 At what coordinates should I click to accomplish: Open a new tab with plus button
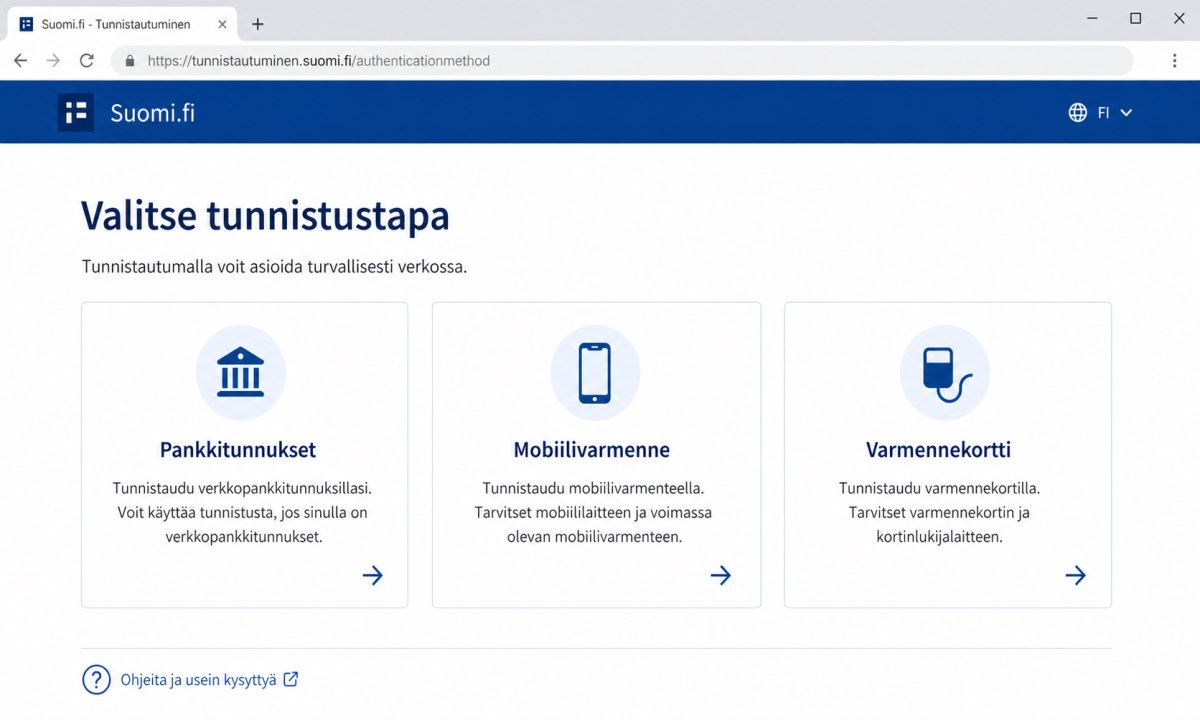pos(257,24)
